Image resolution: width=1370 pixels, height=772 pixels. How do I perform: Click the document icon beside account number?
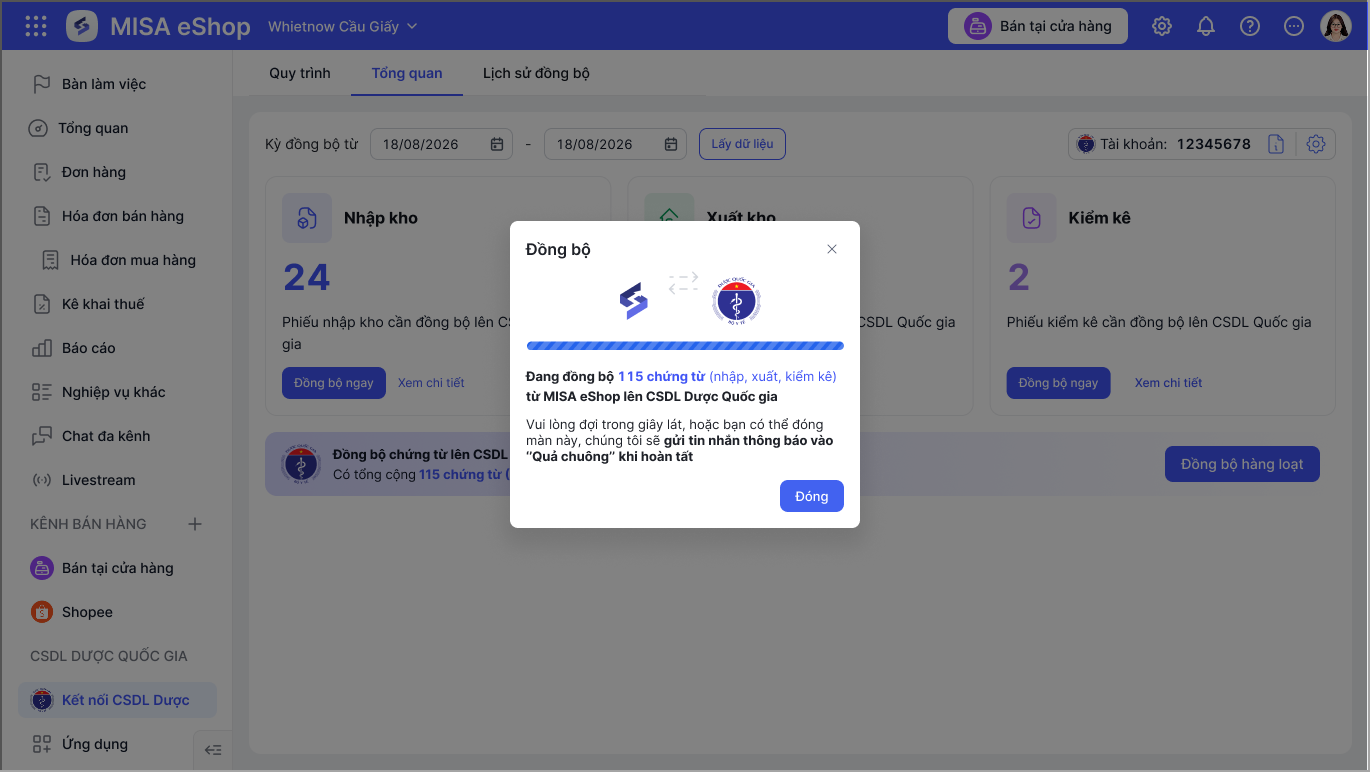tap(1276, 144)
